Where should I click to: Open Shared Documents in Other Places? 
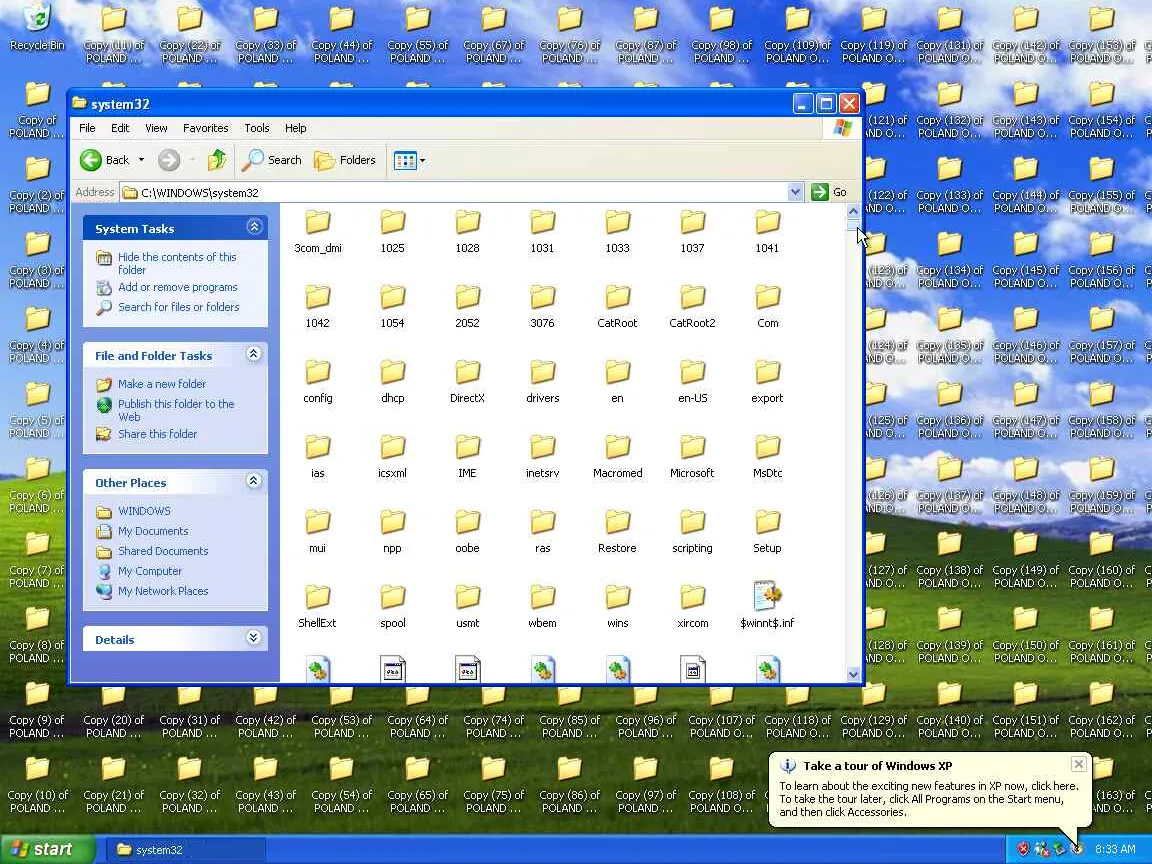163,551
